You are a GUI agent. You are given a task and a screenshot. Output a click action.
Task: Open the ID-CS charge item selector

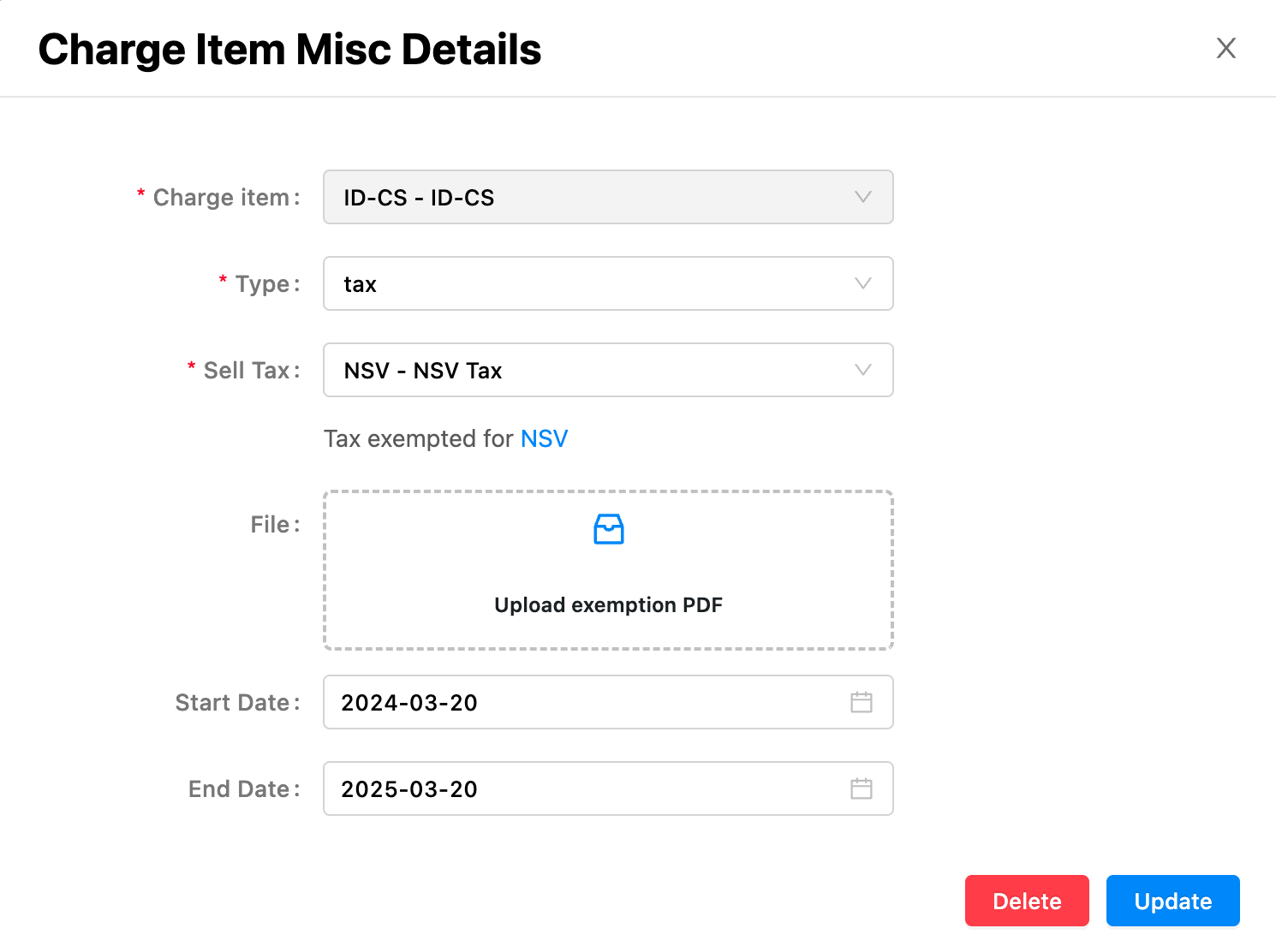click(x=591, y=197)
